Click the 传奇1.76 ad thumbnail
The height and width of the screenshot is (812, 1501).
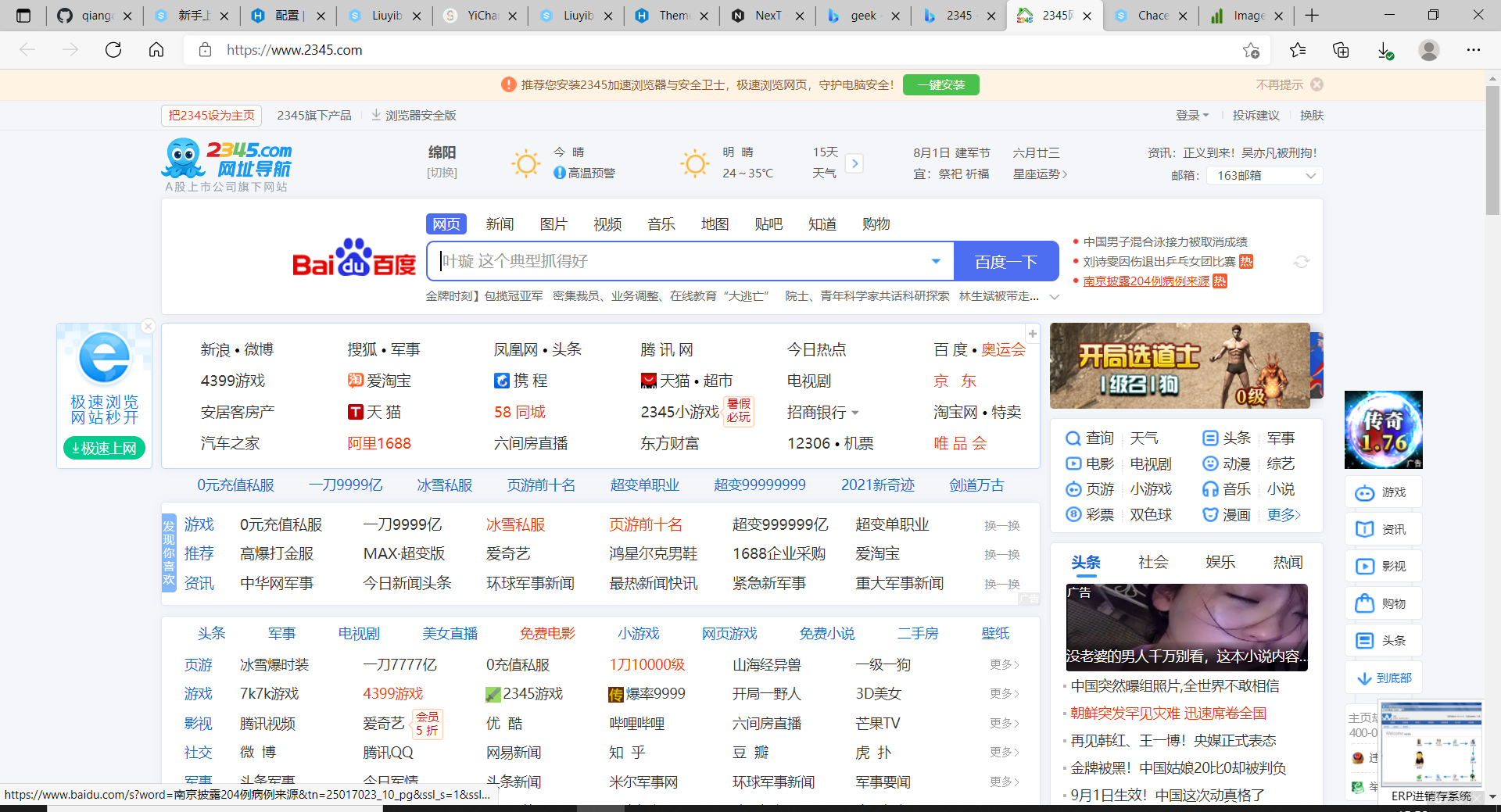(1383, 430)
